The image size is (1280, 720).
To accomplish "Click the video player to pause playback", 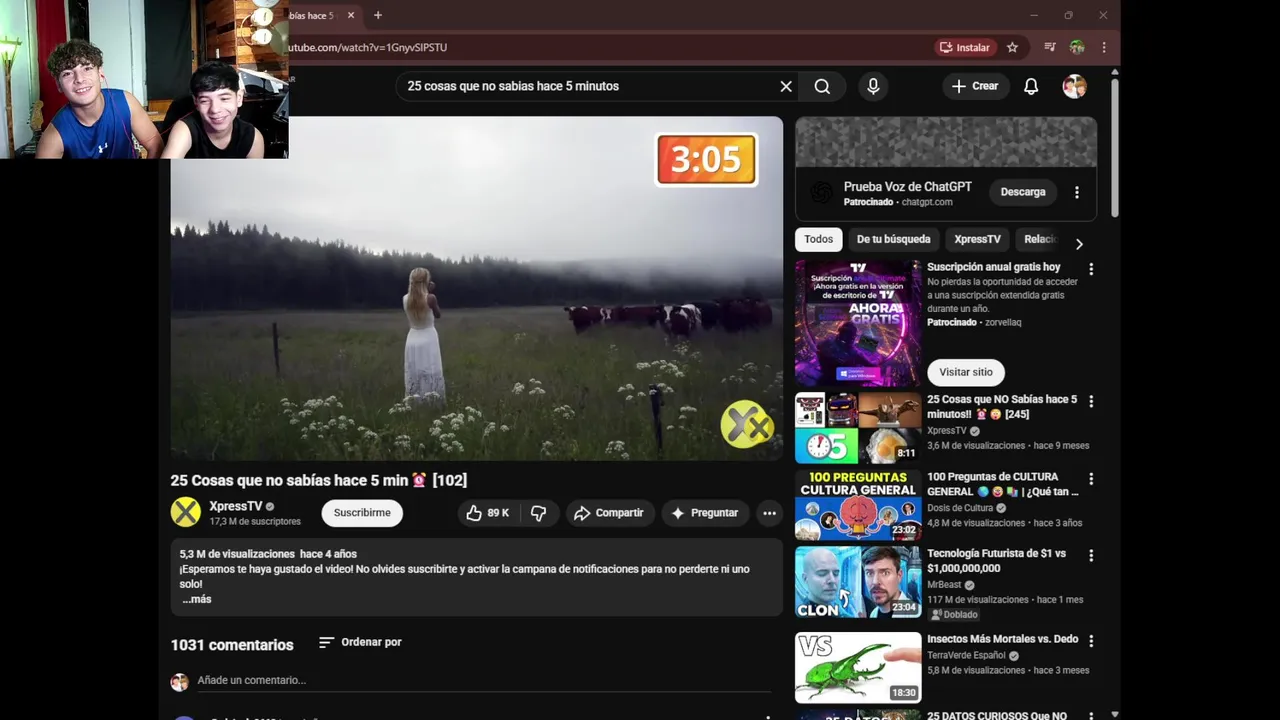I will 476,288.
